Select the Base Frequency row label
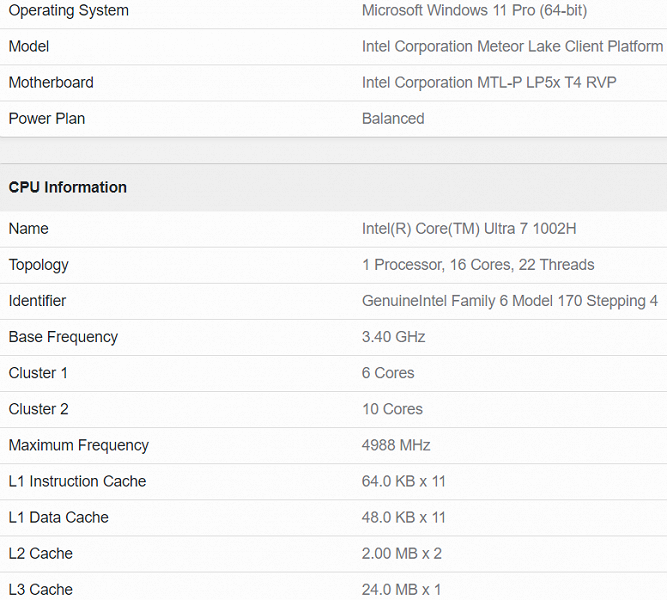The width and height of the screenshot is (667, 600). point(63,337)
